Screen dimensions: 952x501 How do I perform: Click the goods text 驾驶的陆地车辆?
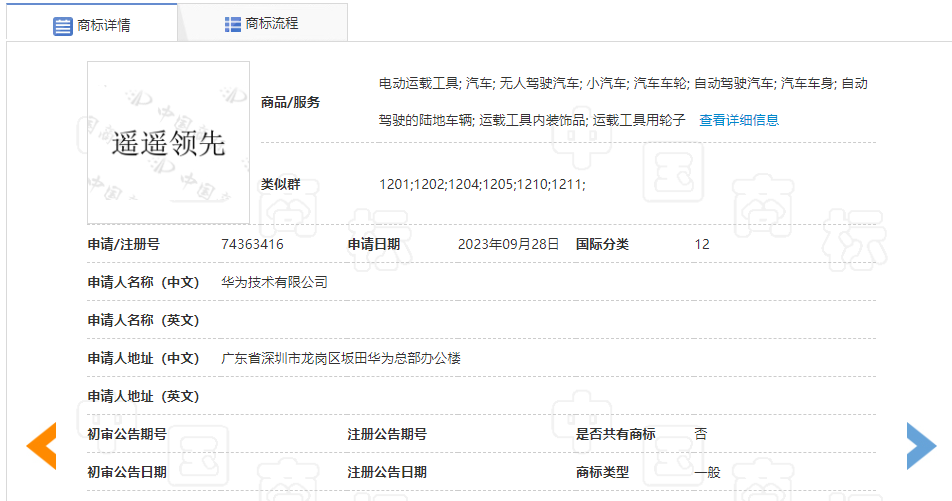pyautogui.click(x=425, y=120)
